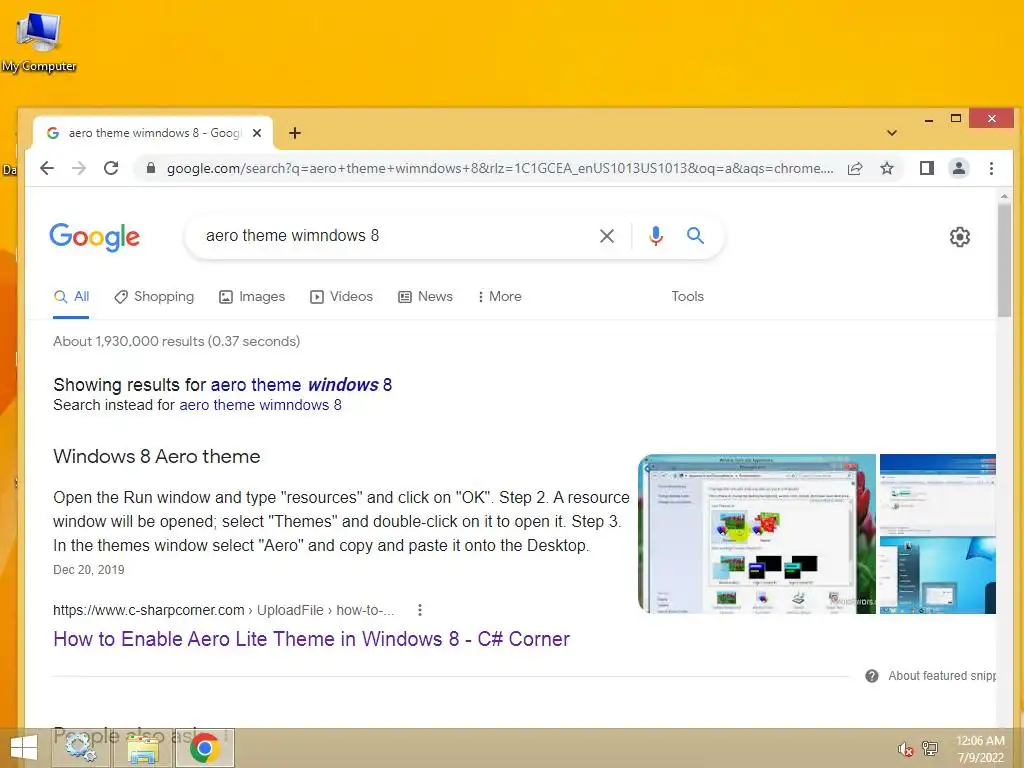This screenshot has width=1024, height=768.
Task: Click the address bar URL
Action: [500, 168]
